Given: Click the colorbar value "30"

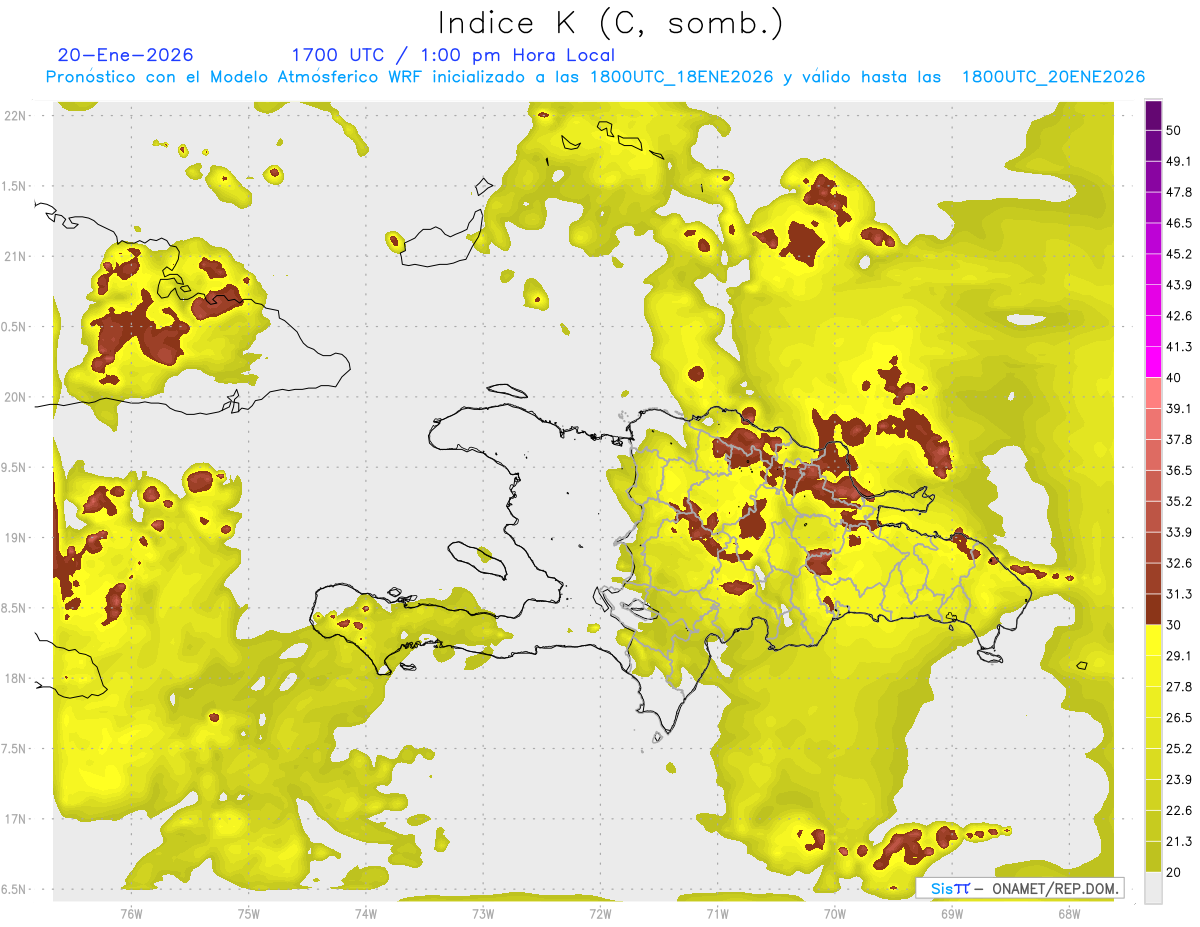Looking at the screenshot, I should click(1174, 625).
